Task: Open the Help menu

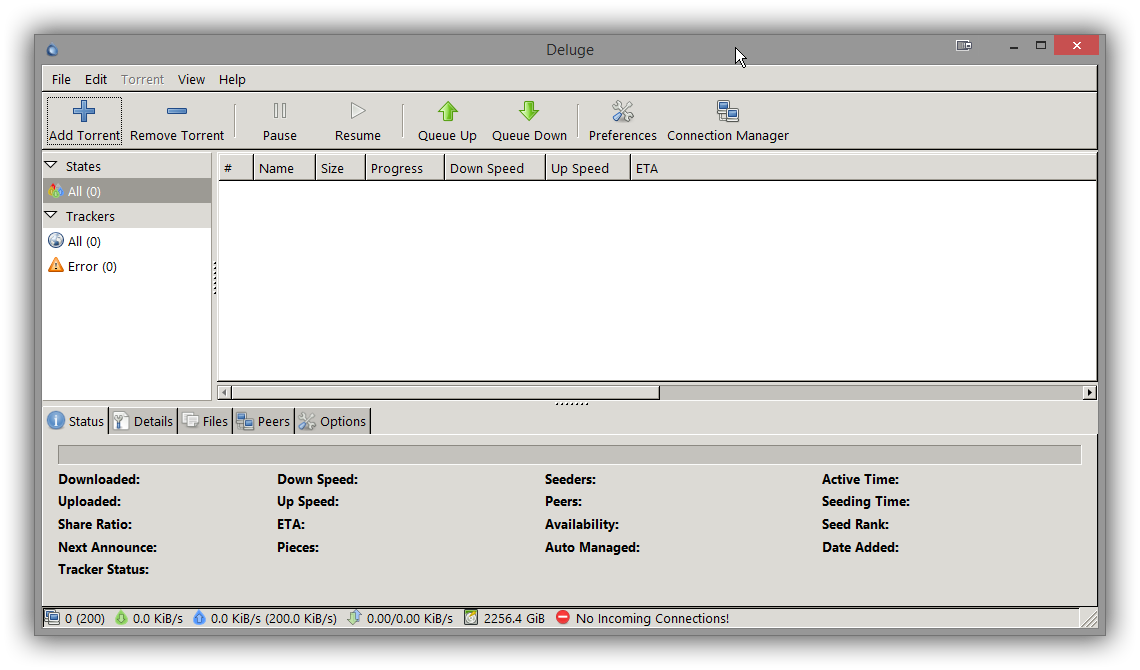Action: point(232,79)
